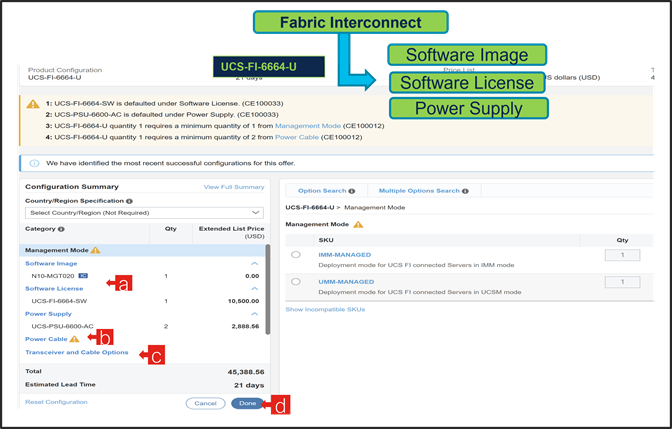Screen dimensions: 672x429
Task: Open the Select Country/Region dropdown
Action: (x=144, y=213)
